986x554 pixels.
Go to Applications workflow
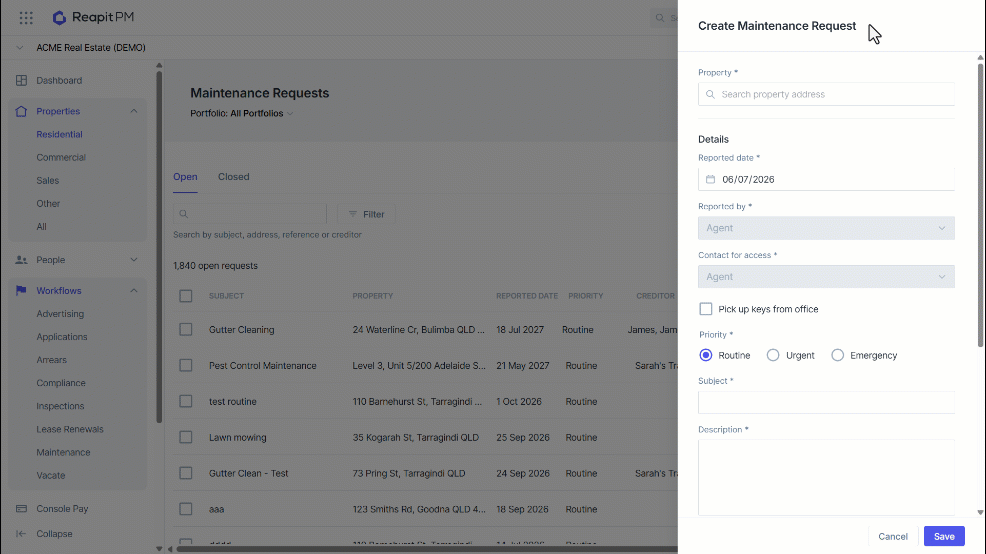(x=62, y=337)
